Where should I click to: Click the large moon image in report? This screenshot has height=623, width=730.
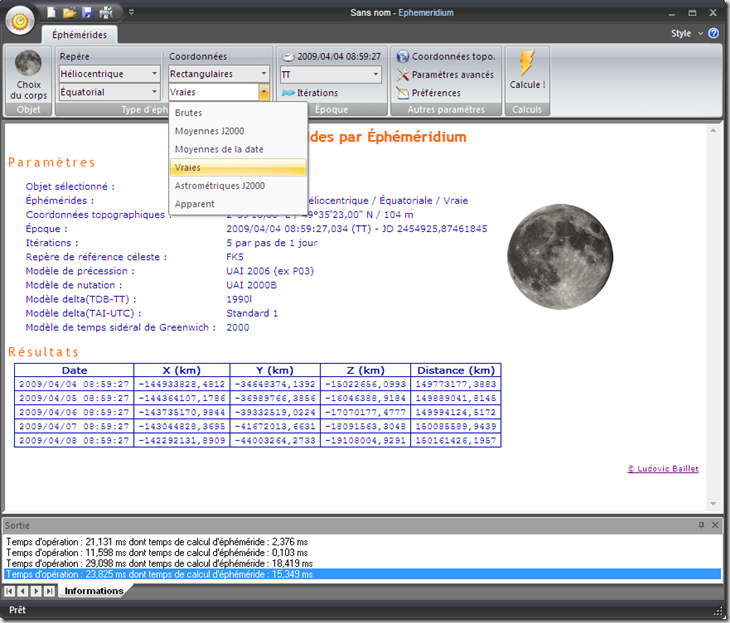coord(560,257)
